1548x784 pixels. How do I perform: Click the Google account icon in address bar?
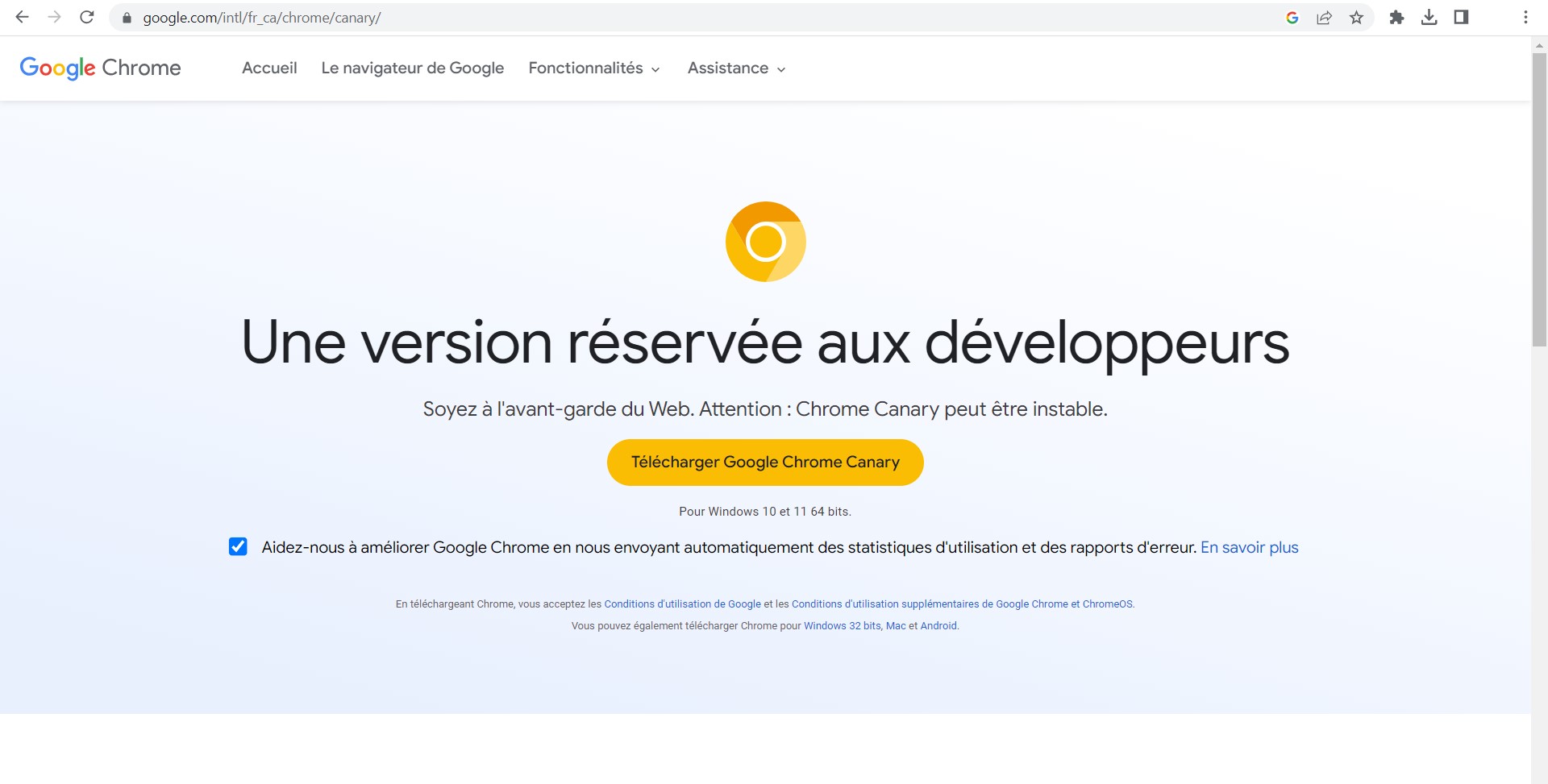tap(1292, 18)
